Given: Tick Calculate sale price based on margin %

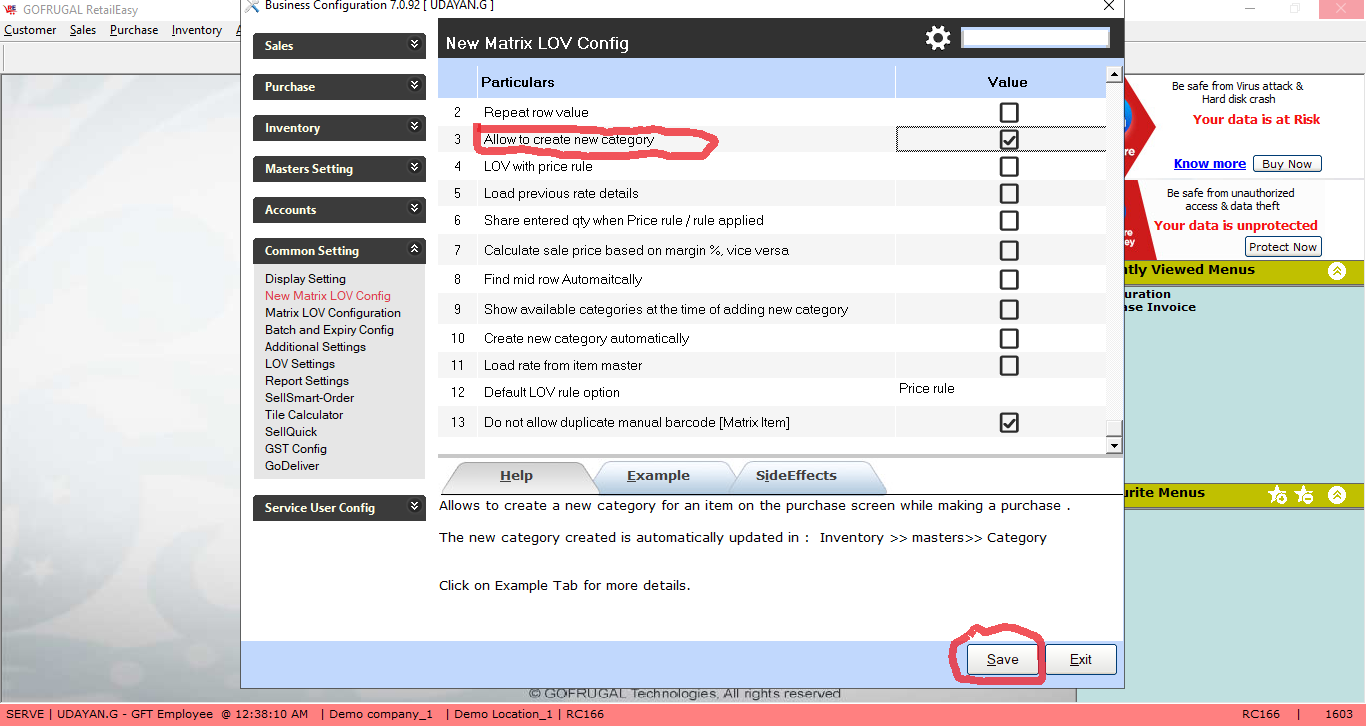Looking at the screenshot, I should pyautogui.click(x=1009, y=250).
